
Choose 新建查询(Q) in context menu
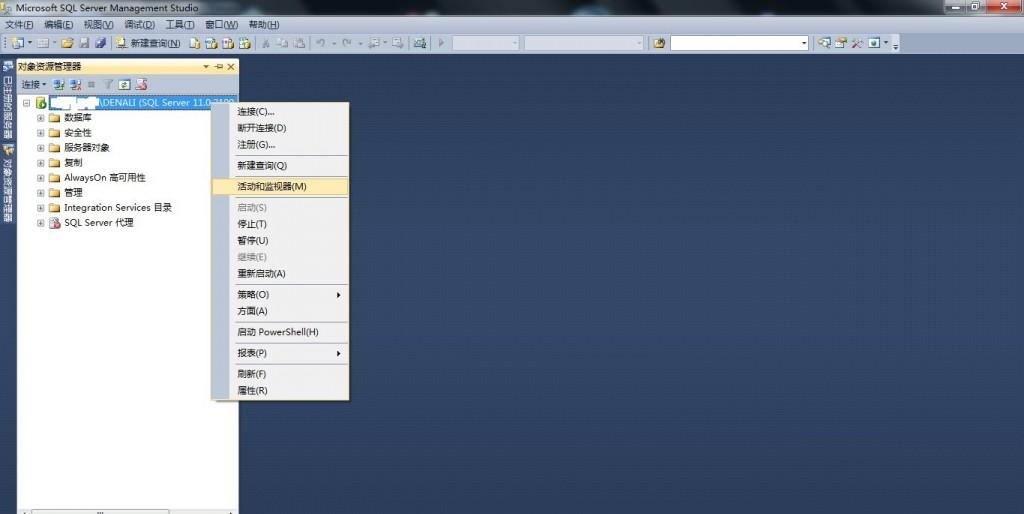pyautogui.click(x=280, y=166)
